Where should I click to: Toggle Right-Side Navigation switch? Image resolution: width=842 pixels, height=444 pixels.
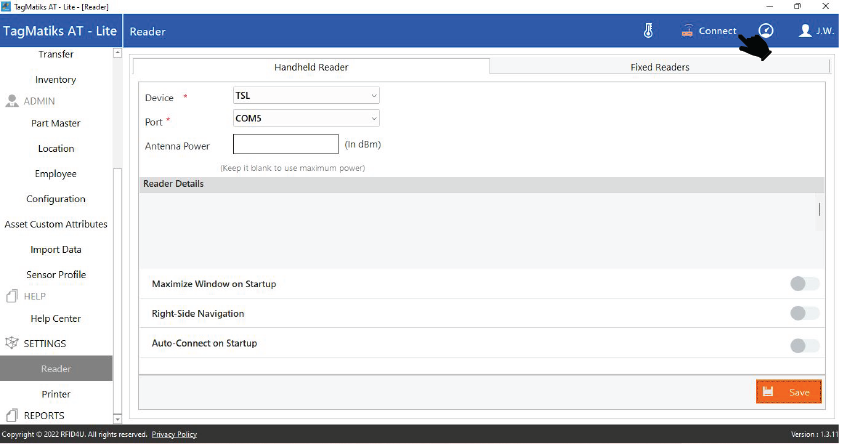click(x=804, y=314)
